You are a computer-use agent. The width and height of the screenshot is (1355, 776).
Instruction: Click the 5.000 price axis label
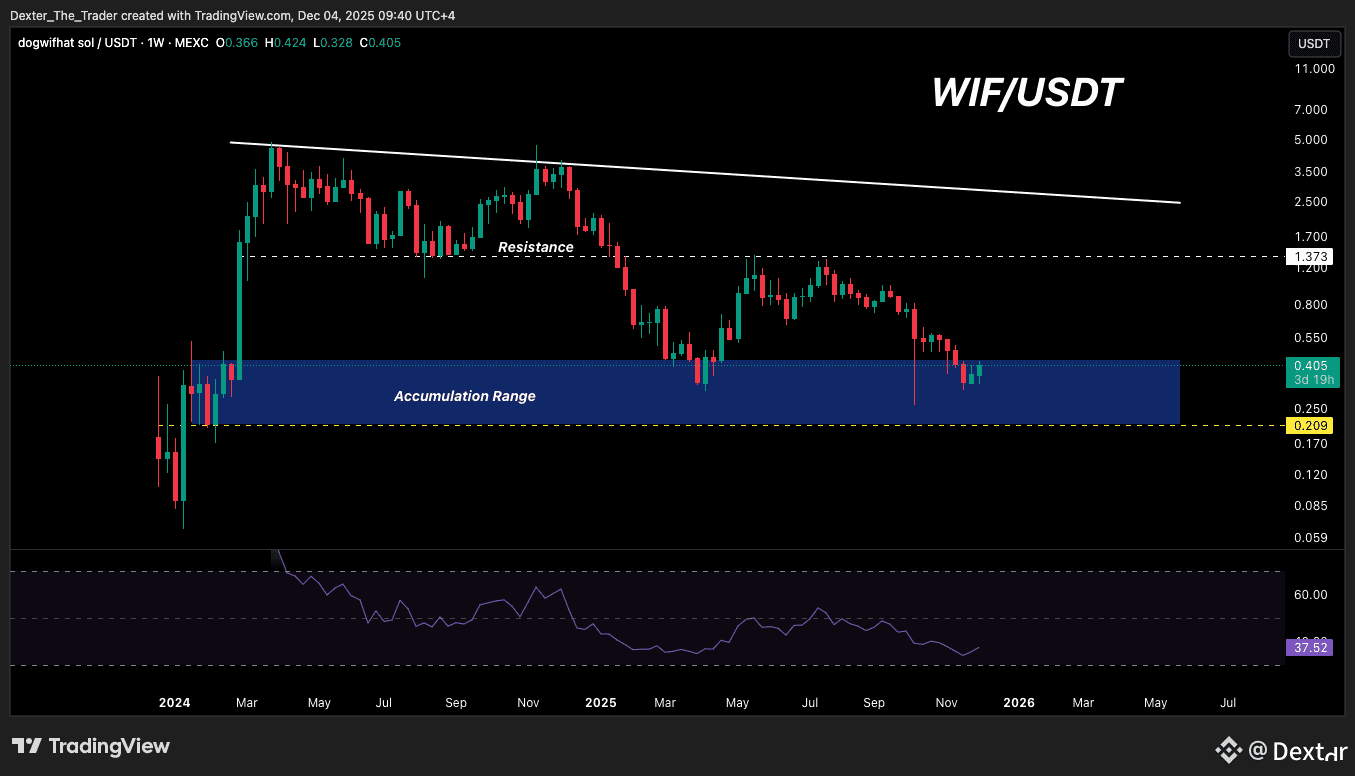(x=1311, y=139)
